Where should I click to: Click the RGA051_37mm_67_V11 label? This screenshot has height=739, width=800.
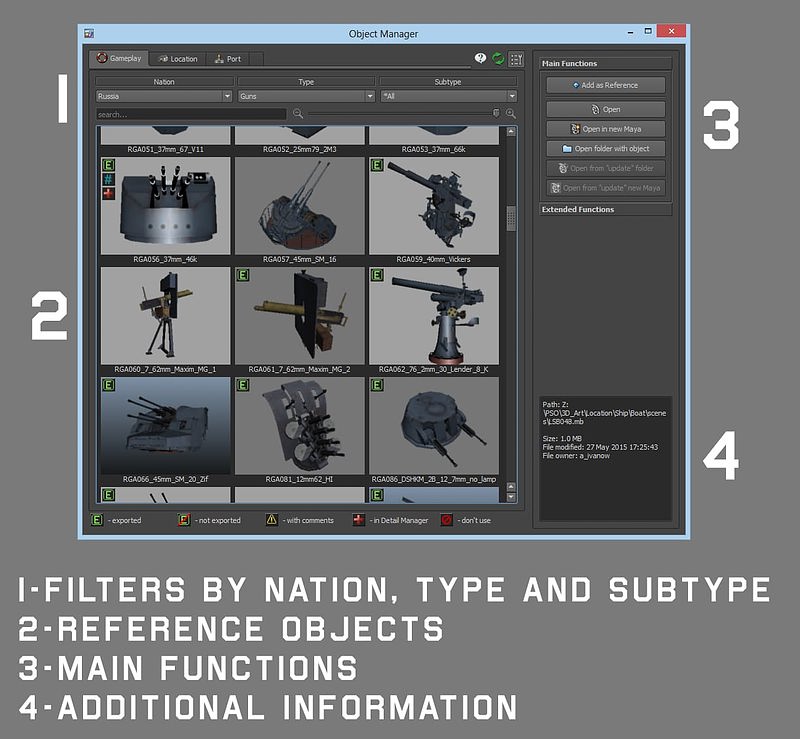165,150
